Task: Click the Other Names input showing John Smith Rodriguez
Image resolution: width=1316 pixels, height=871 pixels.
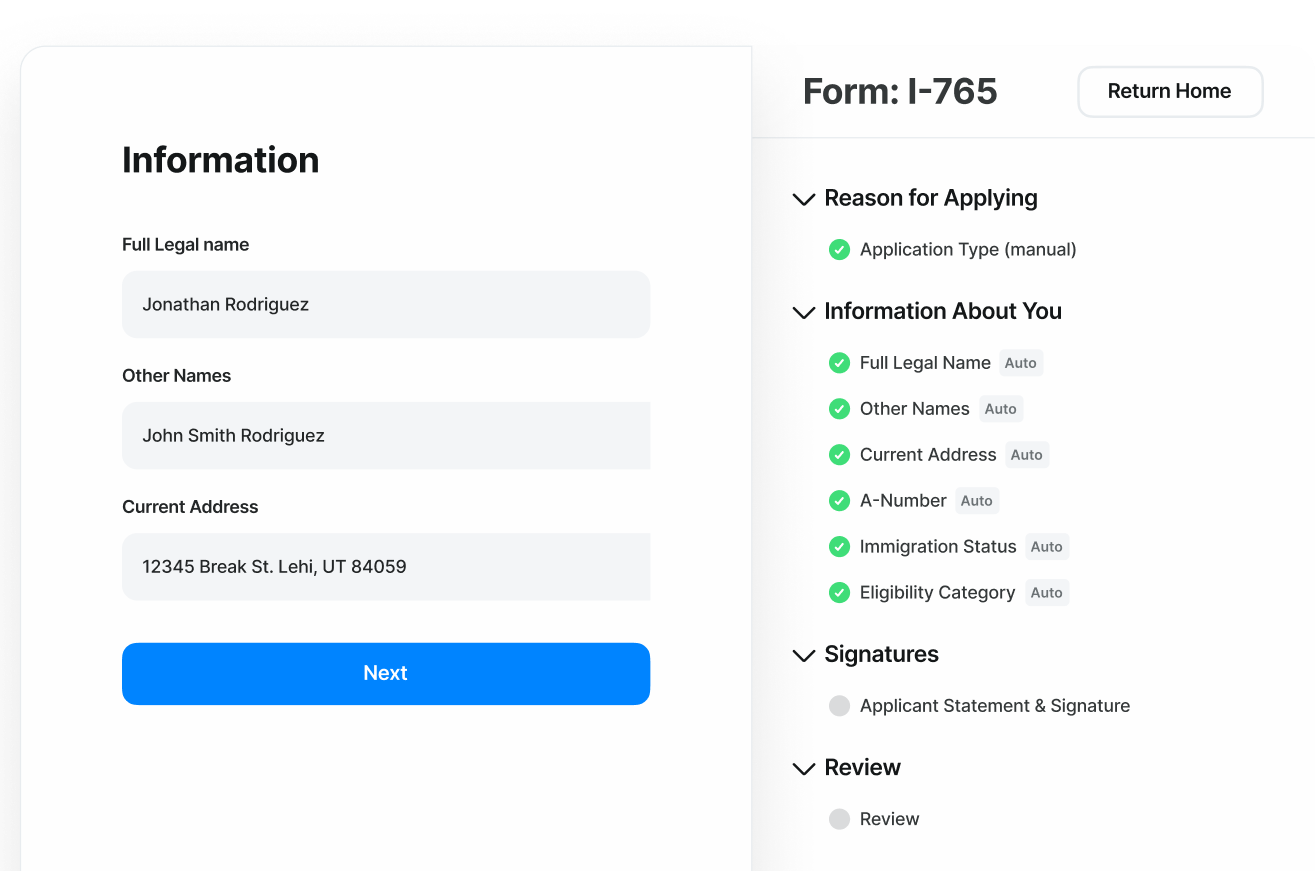Action: coord(386,435)
